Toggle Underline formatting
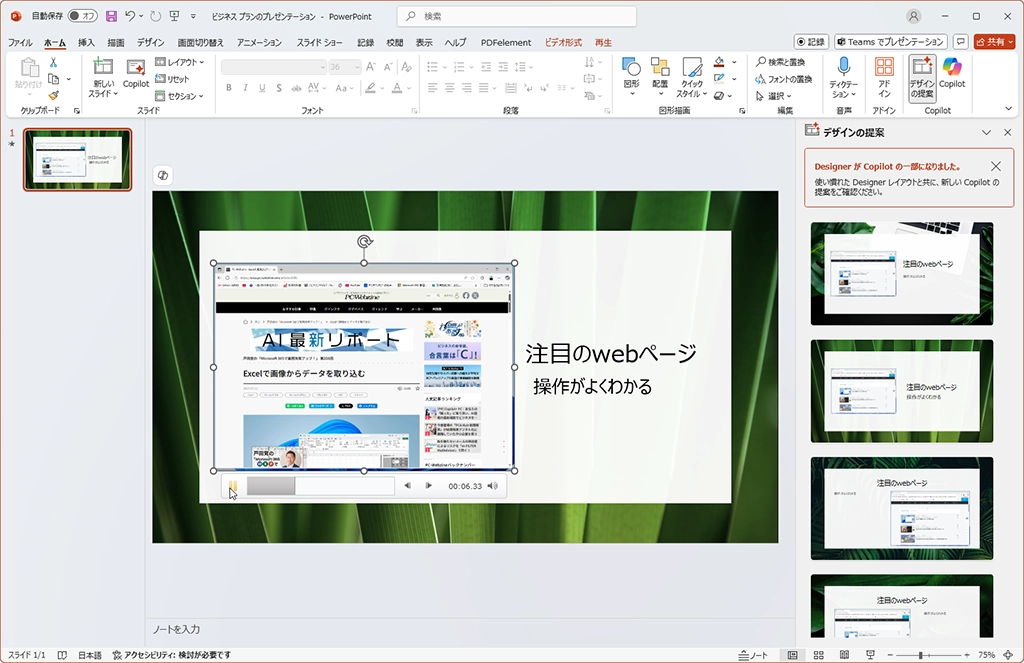 (263, 88)
